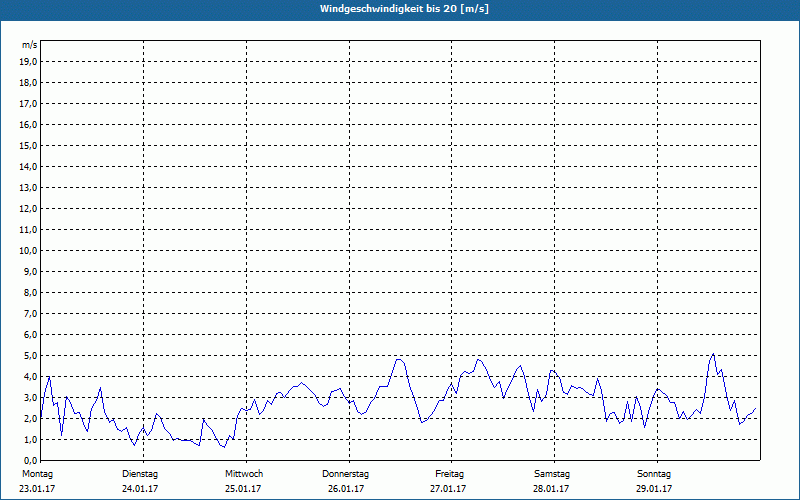
Task: Select the 6,0 y-axis label
Action: coord(30,335)
